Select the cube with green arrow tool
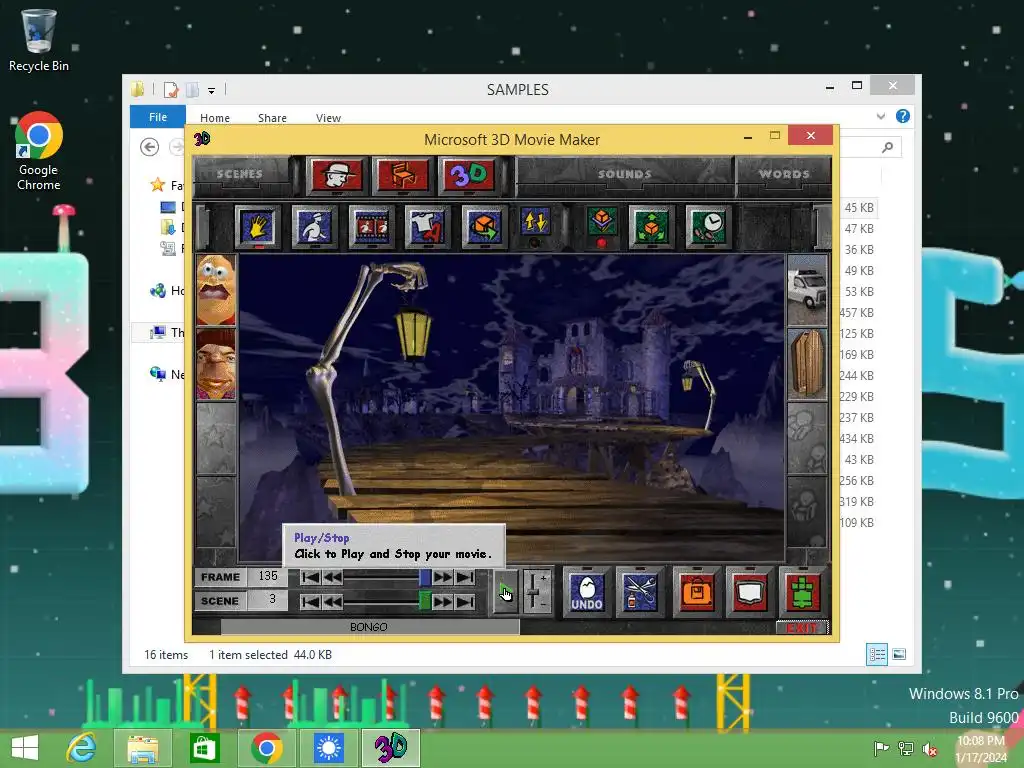 point(484,227)
